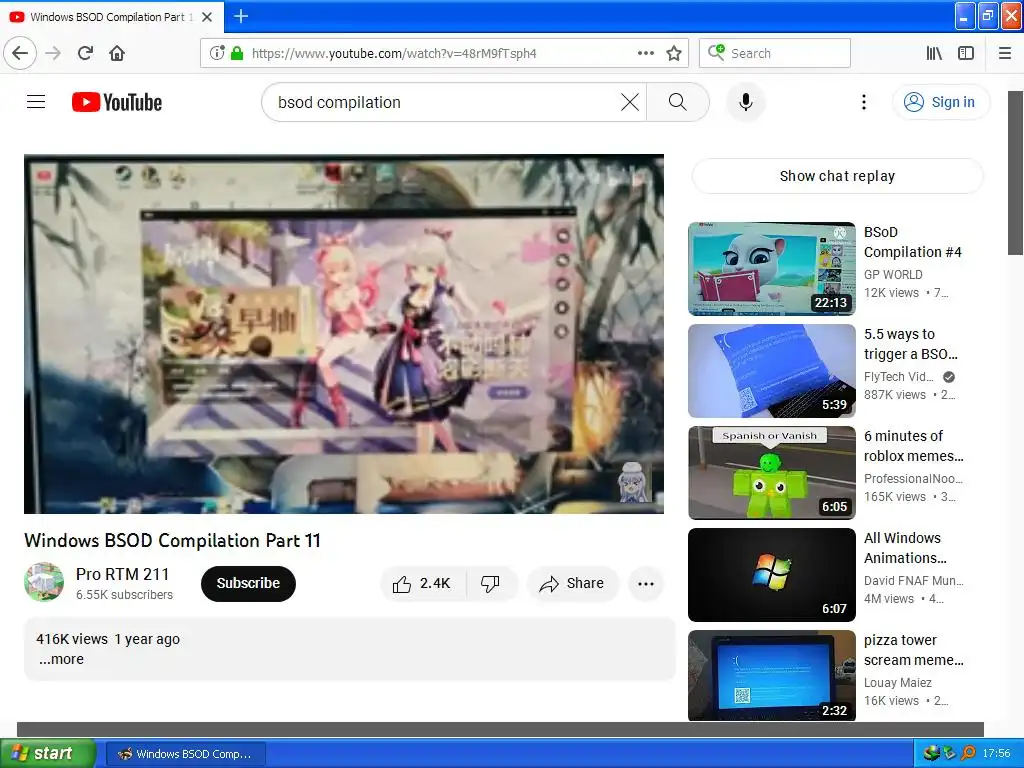Open the browser home page icon

[117, 53]
